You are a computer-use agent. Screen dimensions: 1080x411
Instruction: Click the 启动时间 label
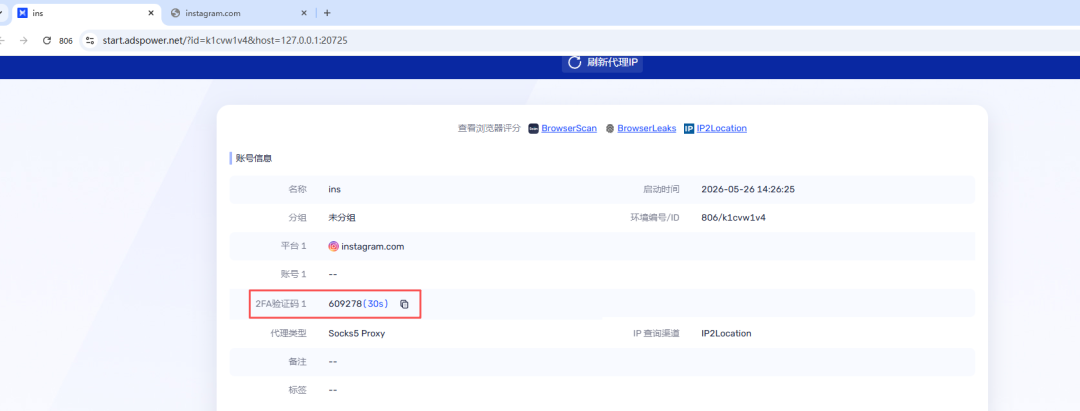661,189
